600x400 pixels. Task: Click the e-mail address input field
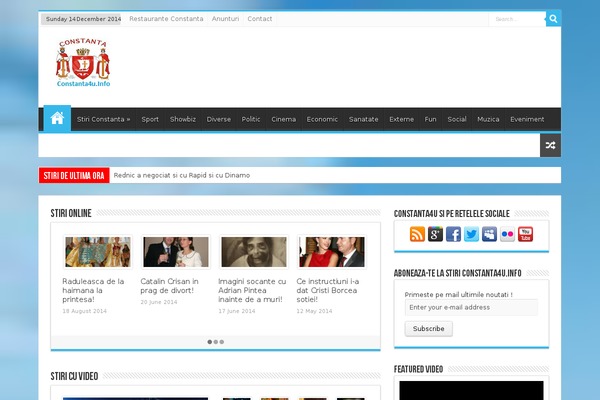[471, 307]
